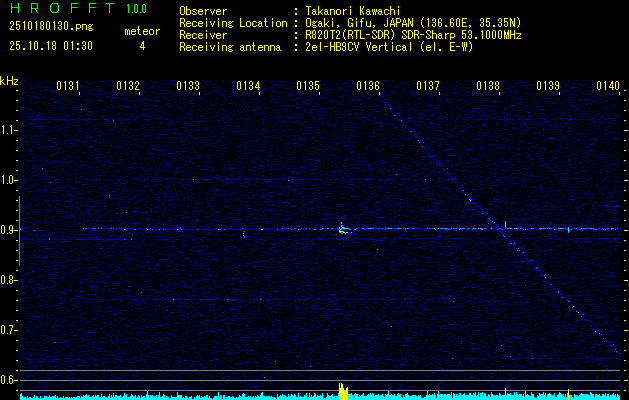
Task: Click the gray vertical range bar beside 0.9
Action: click(19, 231)
